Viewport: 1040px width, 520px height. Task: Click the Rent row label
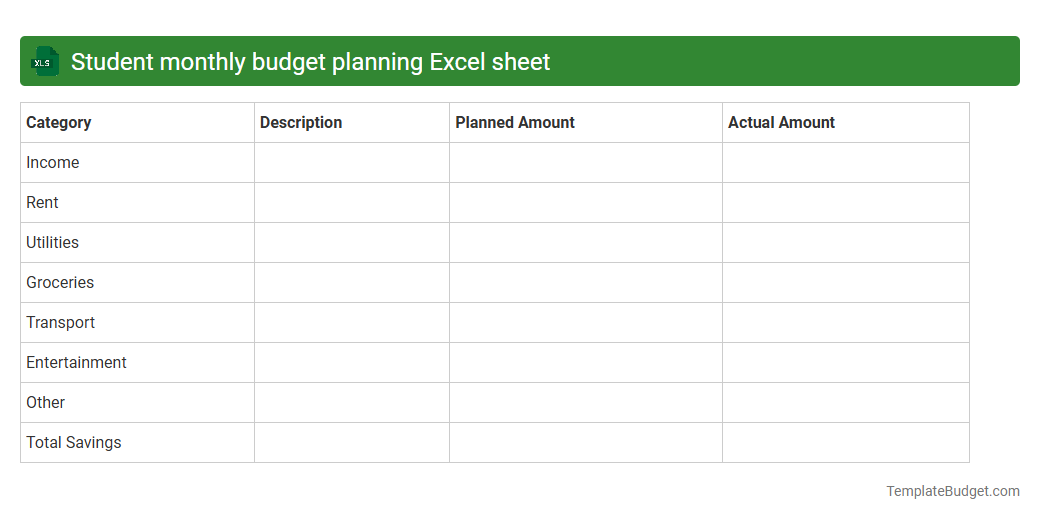[x=42, y=202]
